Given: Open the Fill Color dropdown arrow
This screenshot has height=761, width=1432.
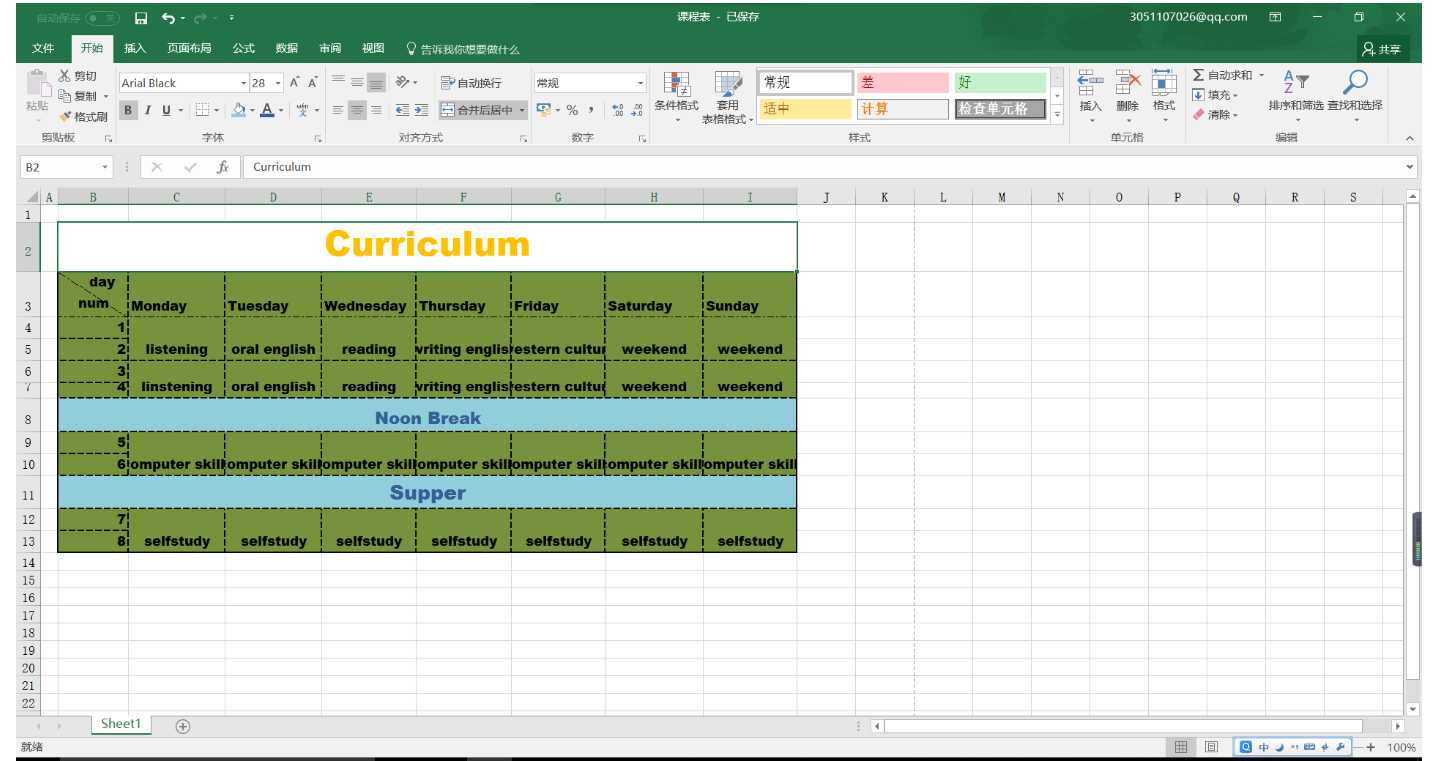Looking at the screenshot, I should point(252,110).
